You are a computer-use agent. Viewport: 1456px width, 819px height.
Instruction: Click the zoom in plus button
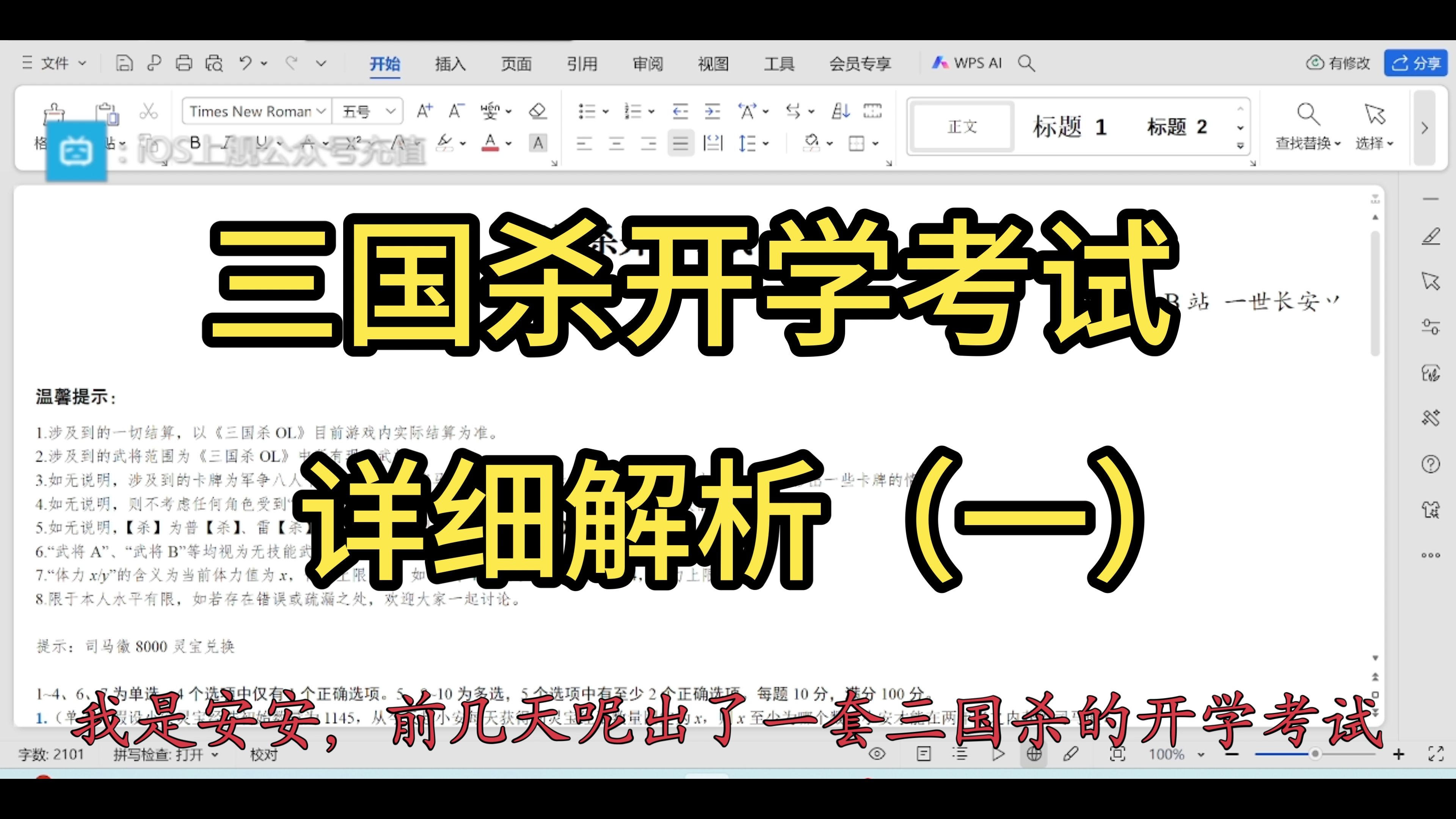(1398, 754)
